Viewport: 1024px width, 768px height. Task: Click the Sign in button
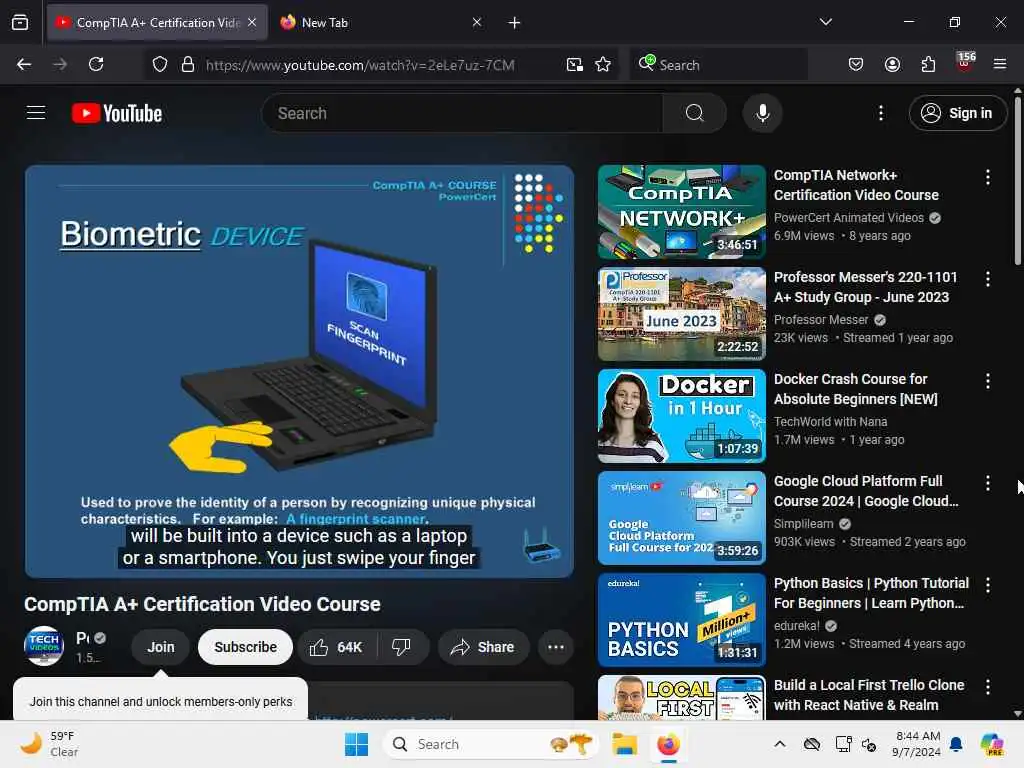(x=957, y=113)
